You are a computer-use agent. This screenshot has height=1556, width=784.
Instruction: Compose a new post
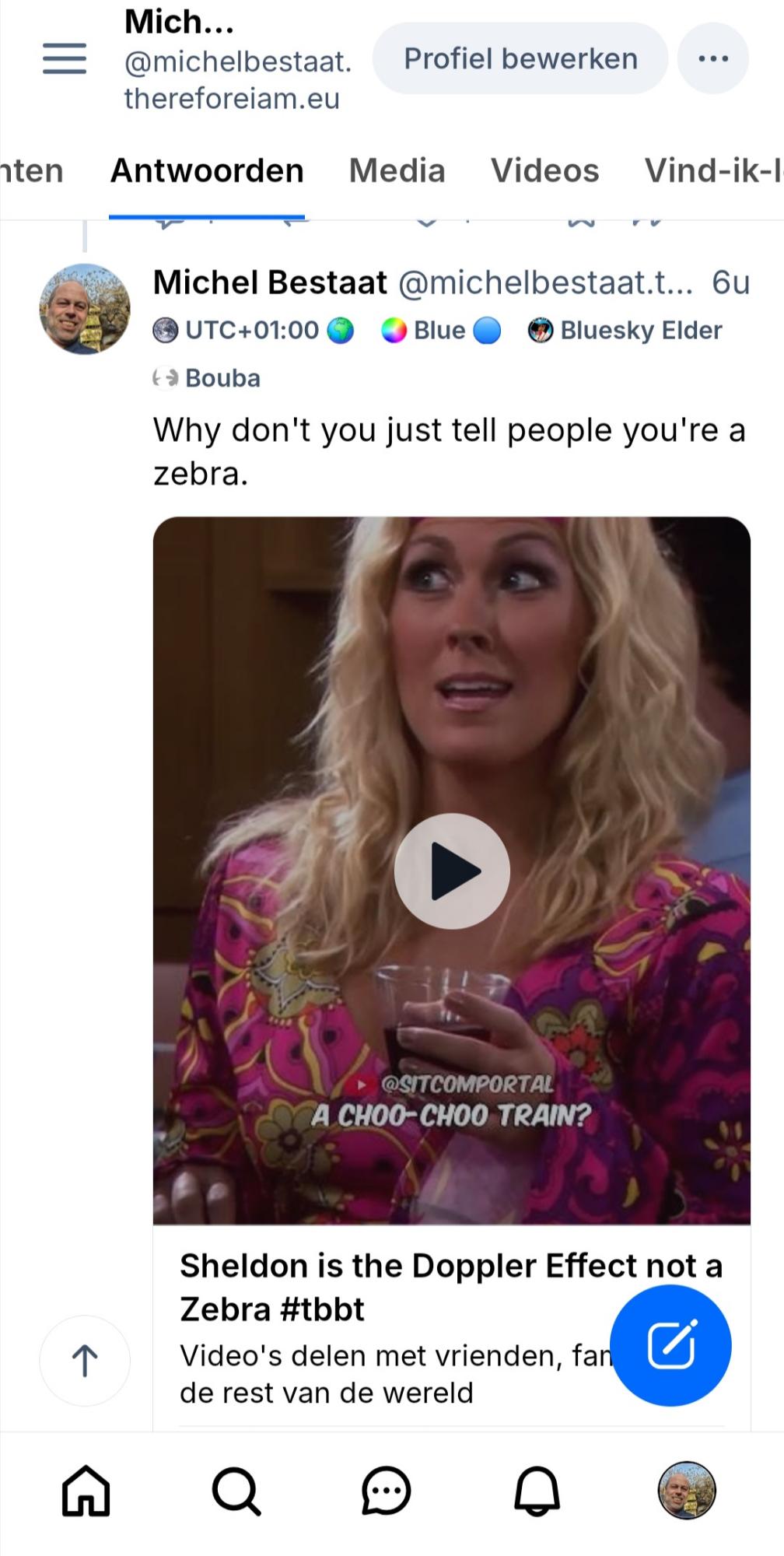pos(670,1345)
